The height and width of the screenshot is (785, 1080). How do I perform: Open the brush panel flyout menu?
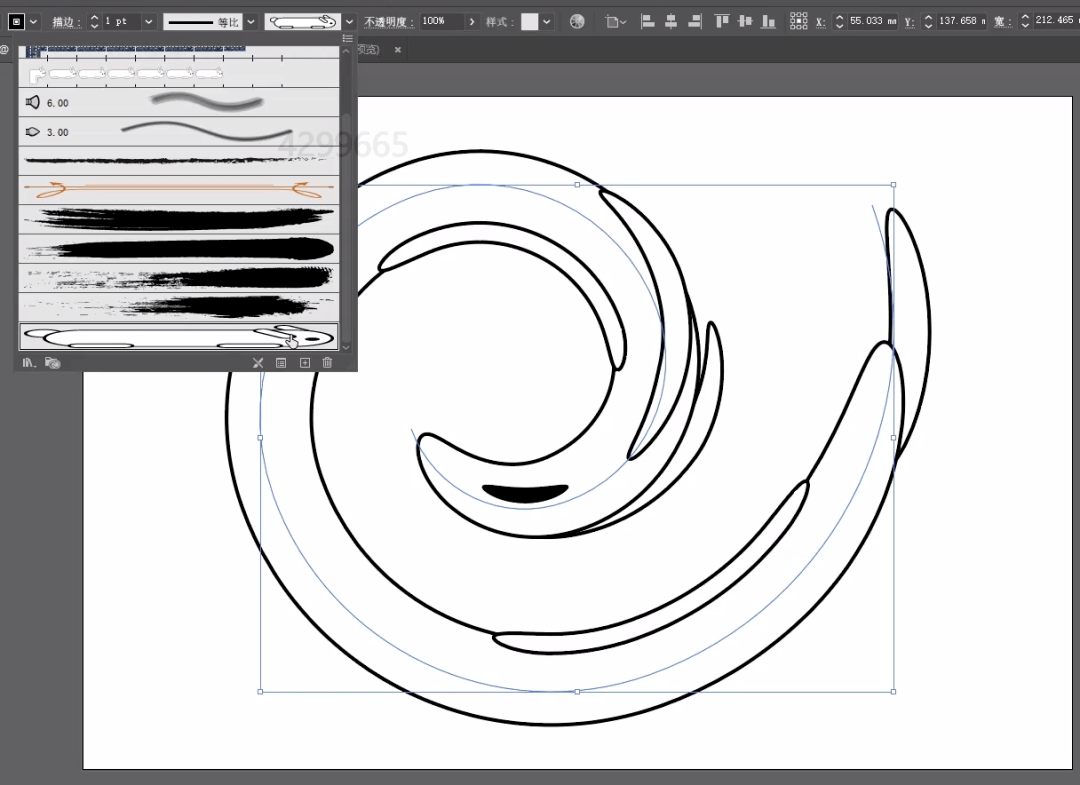[347, 38]
